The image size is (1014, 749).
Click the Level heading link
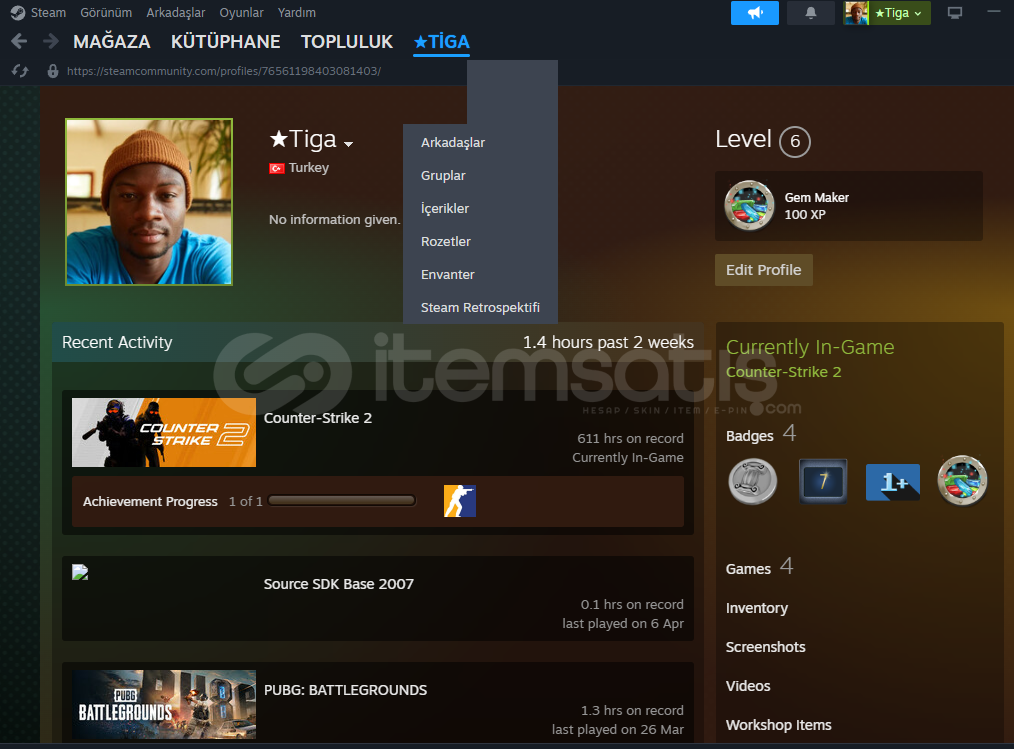[743, 139]
